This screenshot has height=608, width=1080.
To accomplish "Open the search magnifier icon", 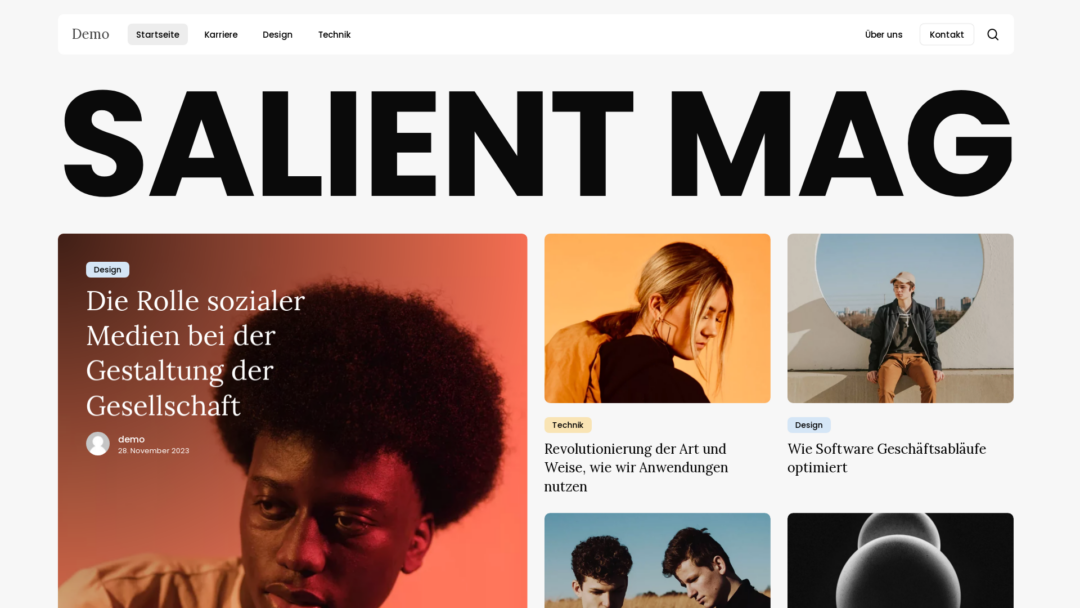I will tap(993, 34).
